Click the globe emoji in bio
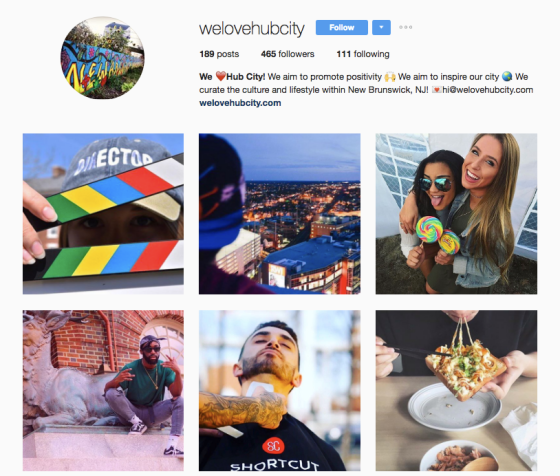The height and width of the screenshot is (476, 560). tap(507, 76)
